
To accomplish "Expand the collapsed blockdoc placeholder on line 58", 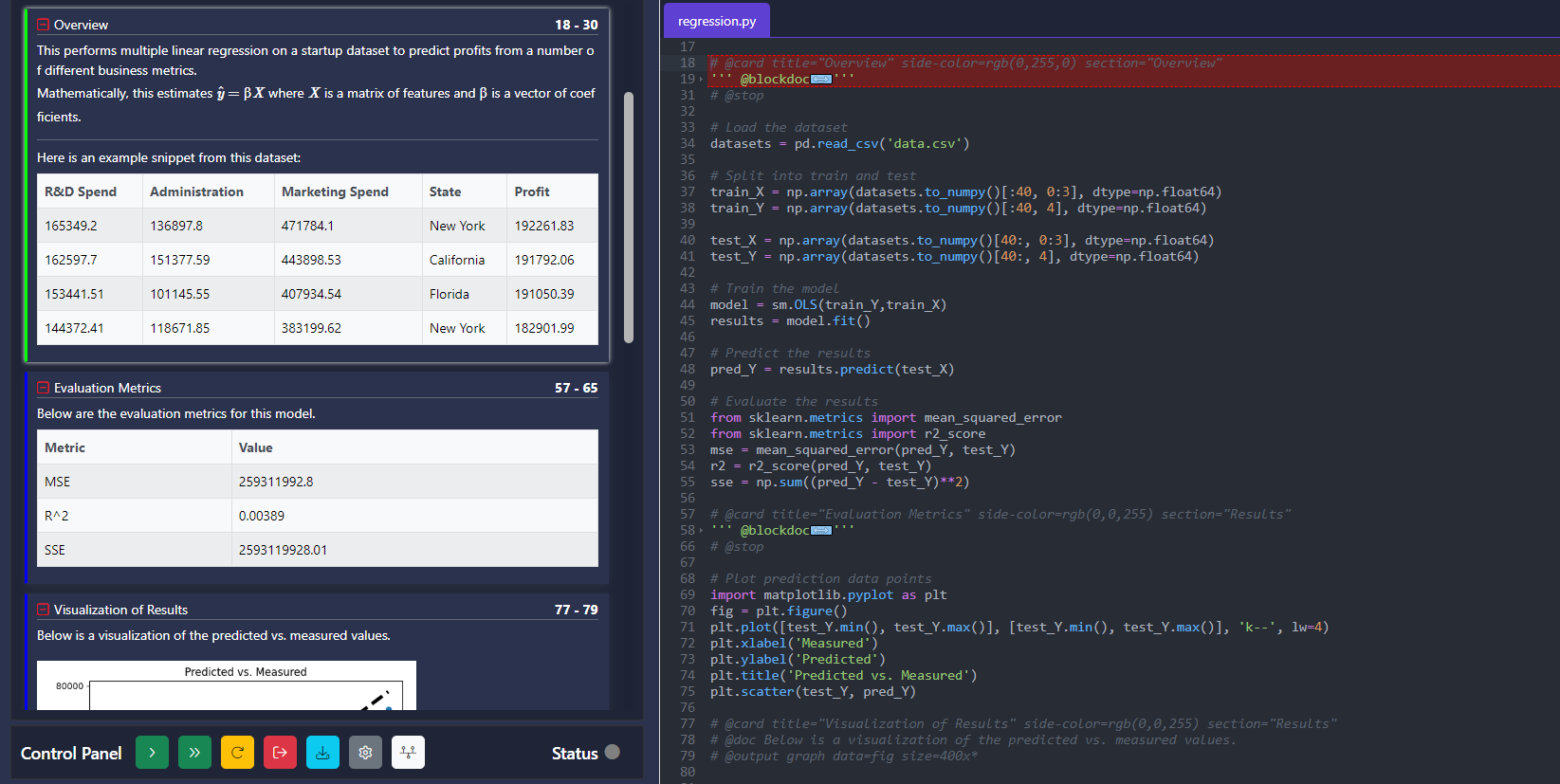I will click(x=821, y=531).
